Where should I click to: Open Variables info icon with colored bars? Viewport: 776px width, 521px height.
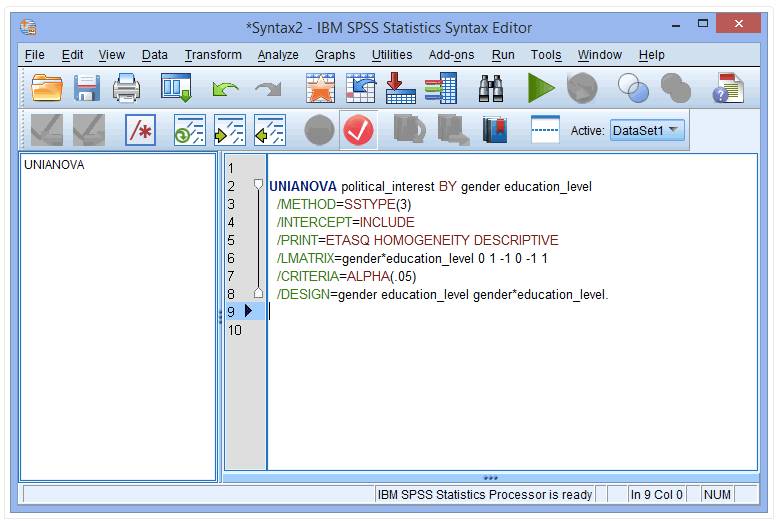click(x=440, y=88)
